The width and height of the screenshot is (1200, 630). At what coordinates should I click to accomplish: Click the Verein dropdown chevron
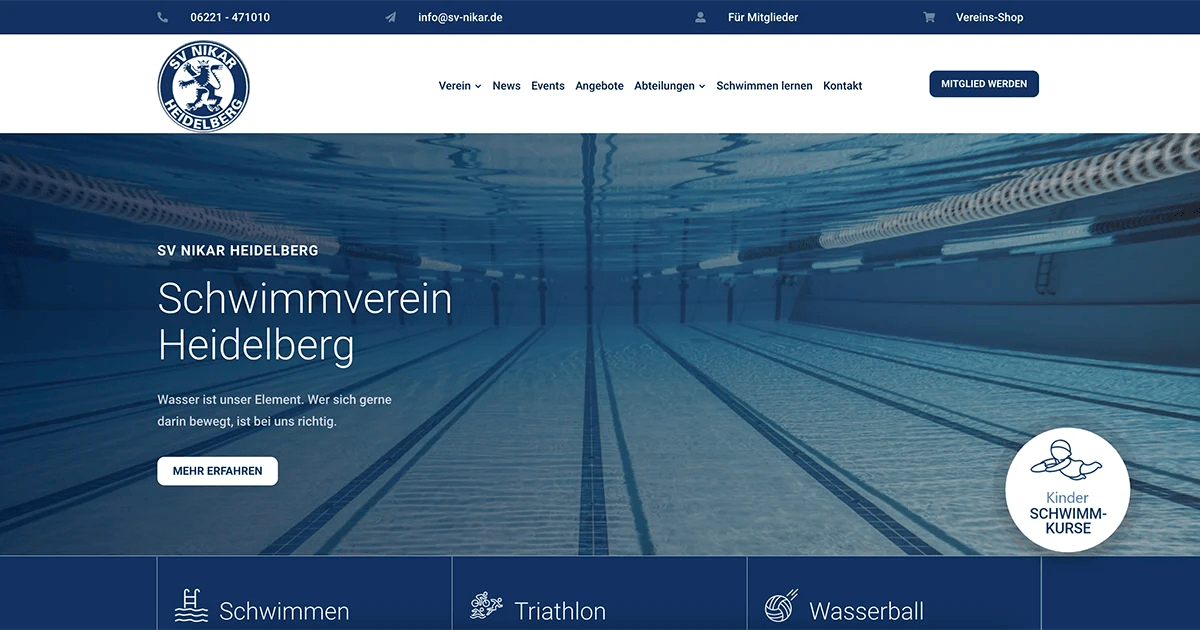point(478,87)
